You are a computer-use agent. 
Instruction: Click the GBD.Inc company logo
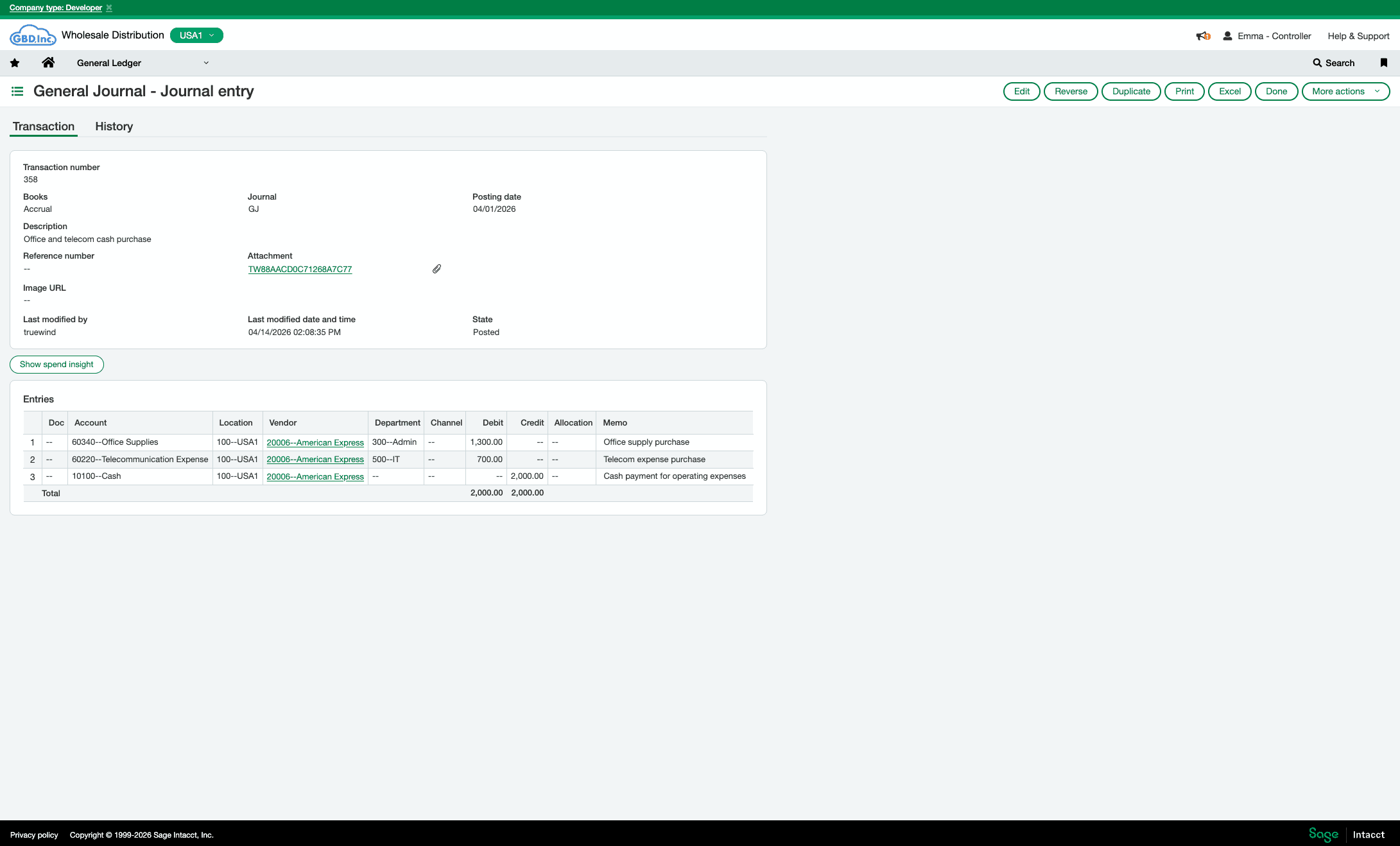click(x=33, y=35)
